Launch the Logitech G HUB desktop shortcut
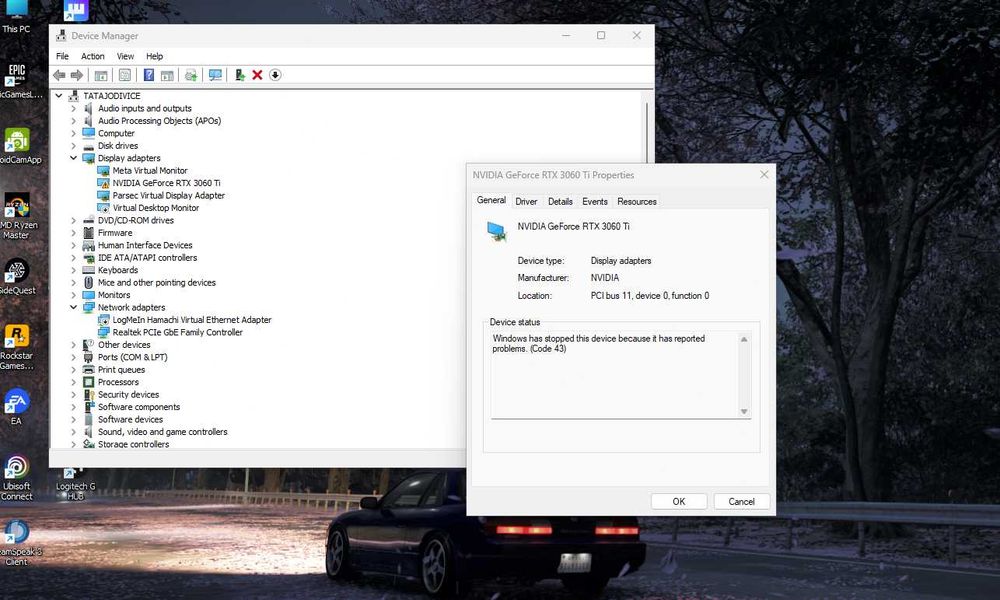 (75, 483)
